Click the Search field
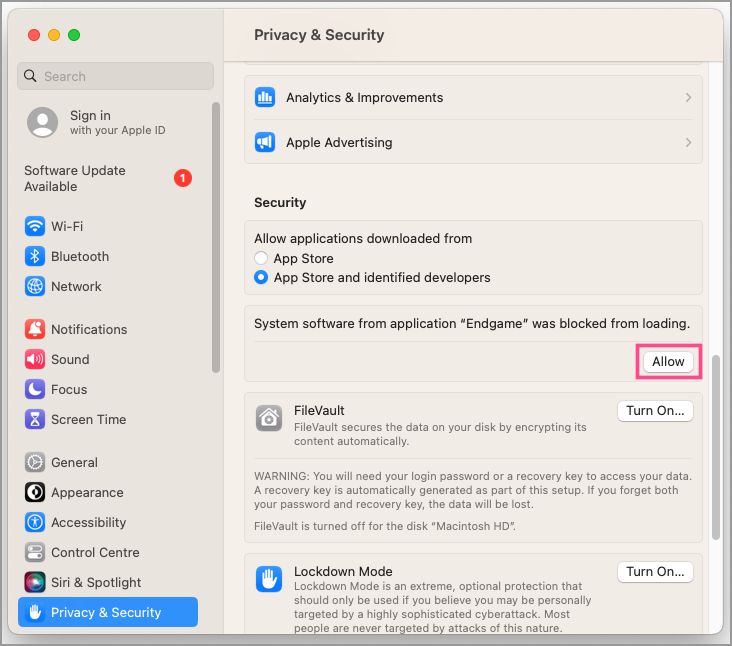This screenshot has height=646, width=732. point(115,76)
